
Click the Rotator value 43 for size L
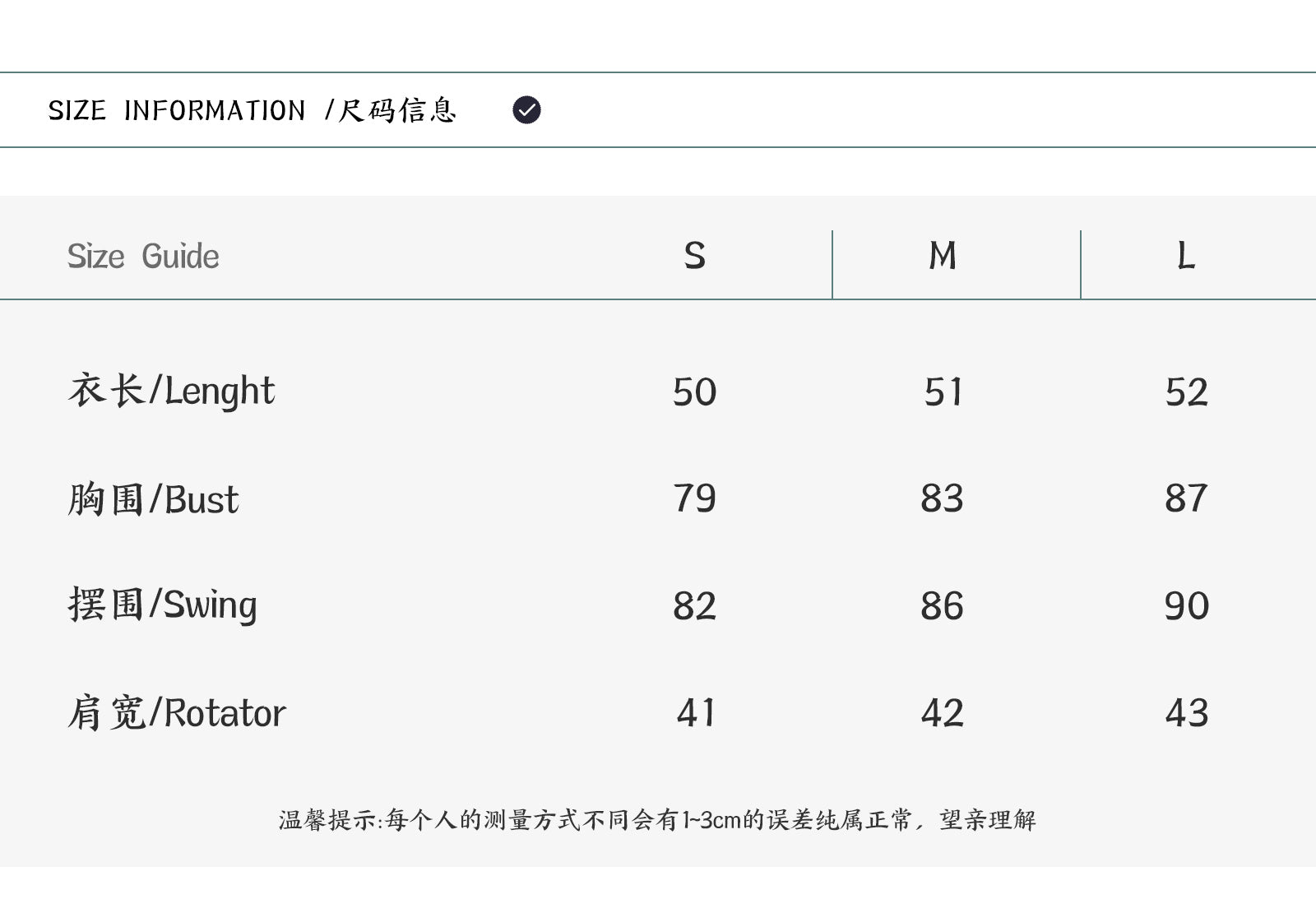tap(1186, 713)
